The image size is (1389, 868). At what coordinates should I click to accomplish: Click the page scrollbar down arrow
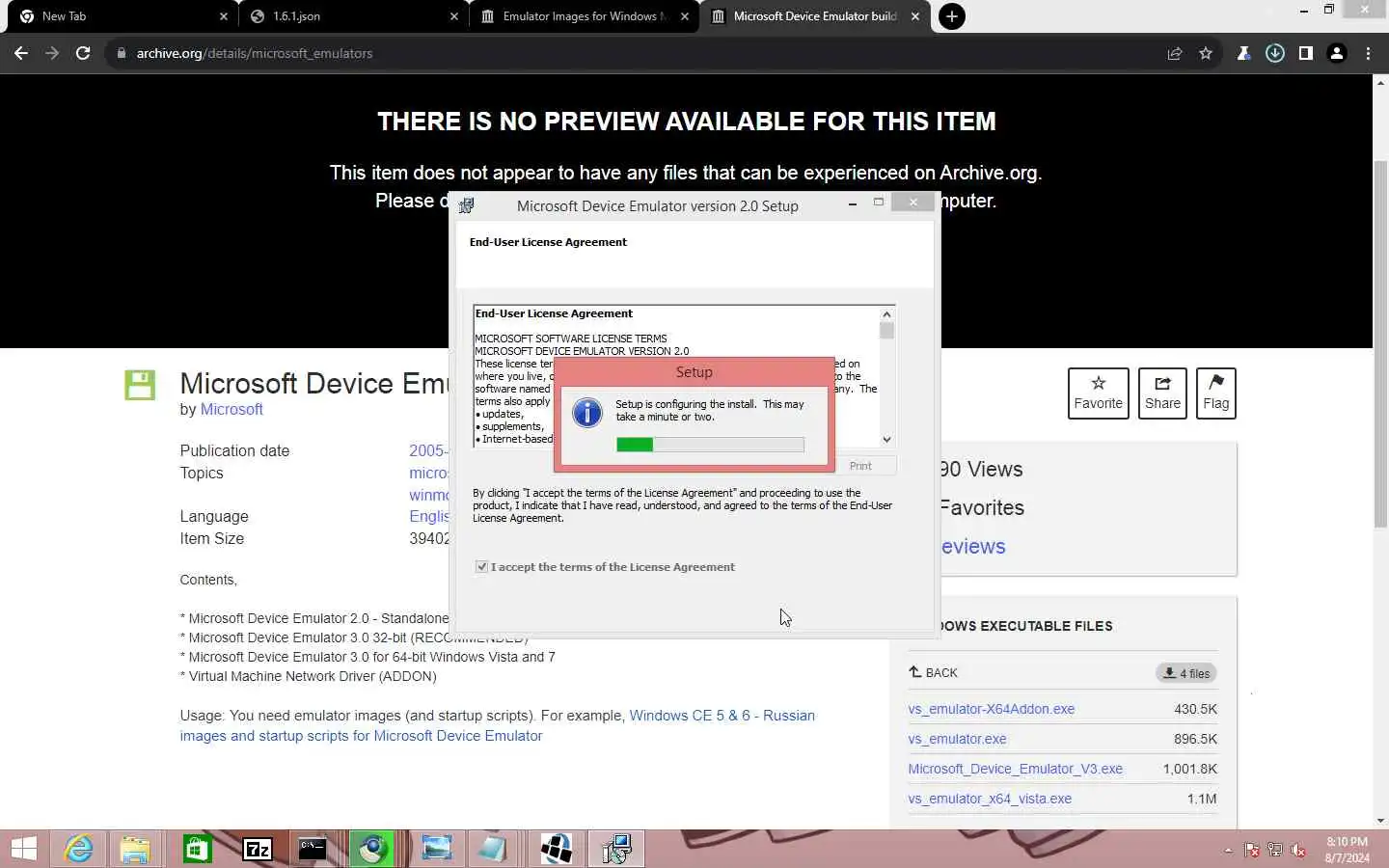tap(1380, 821)
